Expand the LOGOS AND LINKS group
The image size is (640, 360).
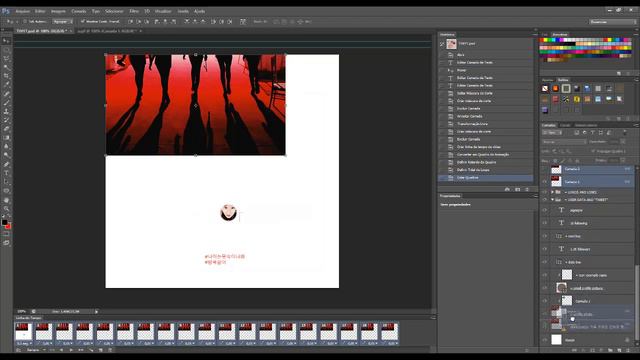click(552, 192)
